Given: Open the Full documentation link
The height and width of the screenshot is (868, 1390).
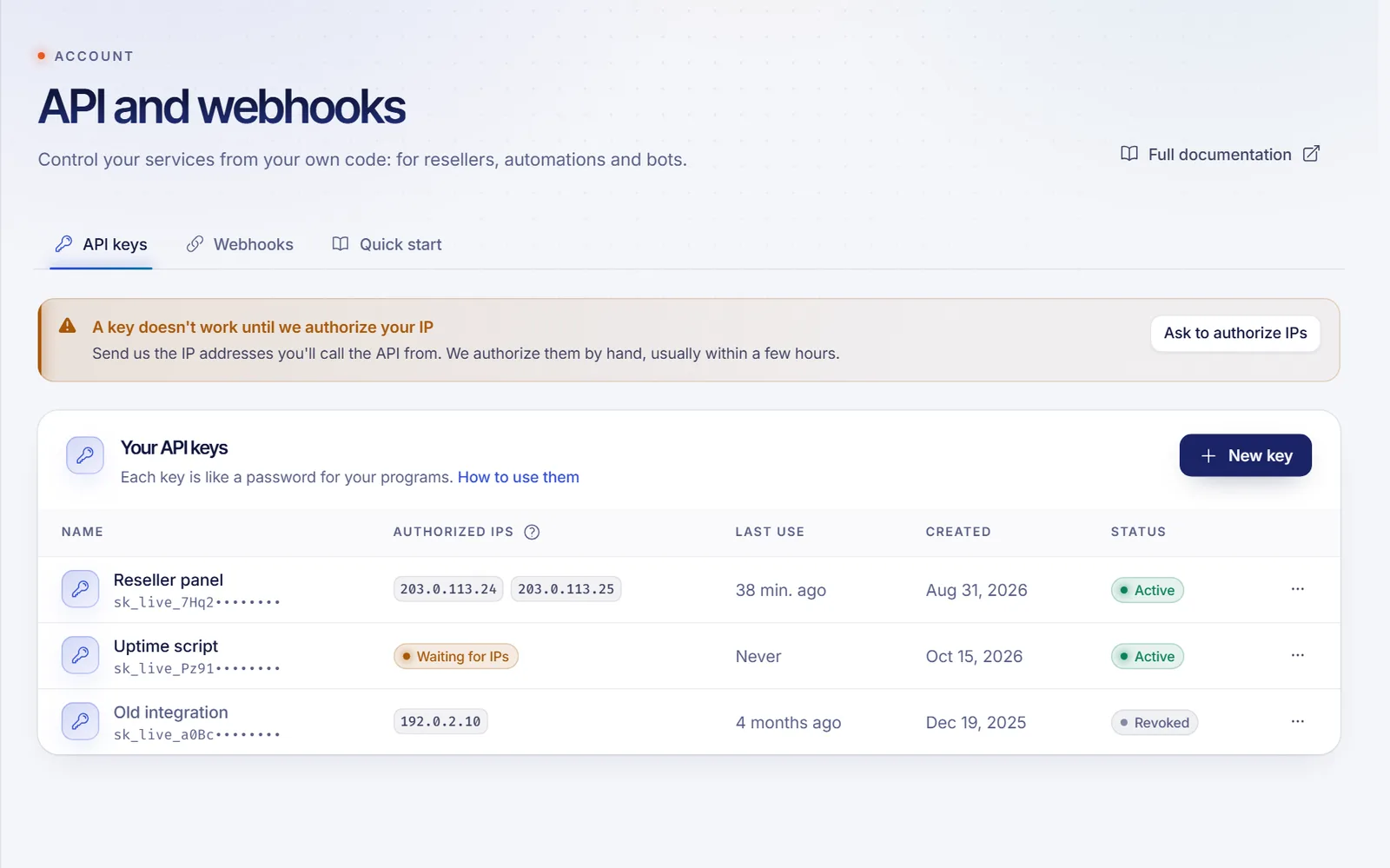Looking at the screenshot, I should coord(1220,154).
